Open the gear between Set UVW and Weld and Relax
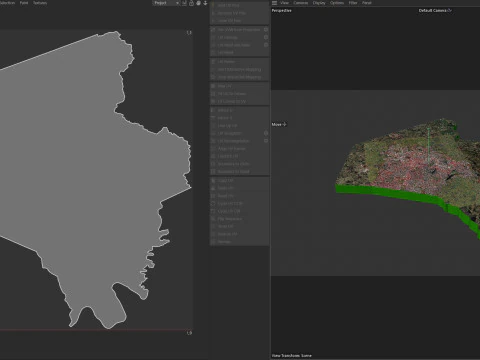This screenshot has width=480, height=360. [266, 37]
